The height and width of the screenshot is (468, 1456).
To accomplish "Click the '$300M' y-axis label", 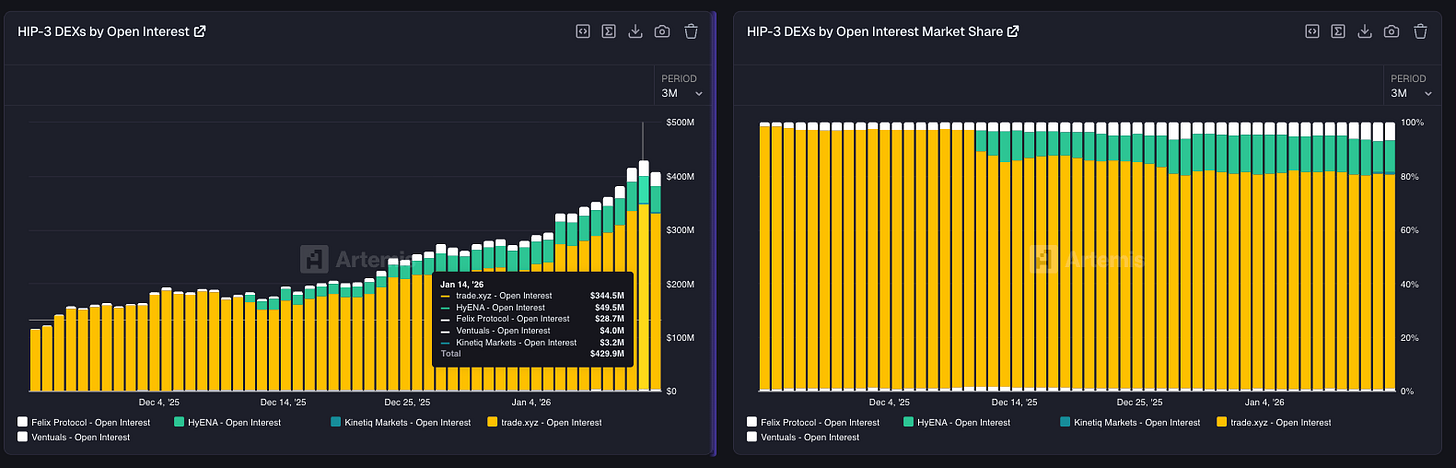I will 680,230.
